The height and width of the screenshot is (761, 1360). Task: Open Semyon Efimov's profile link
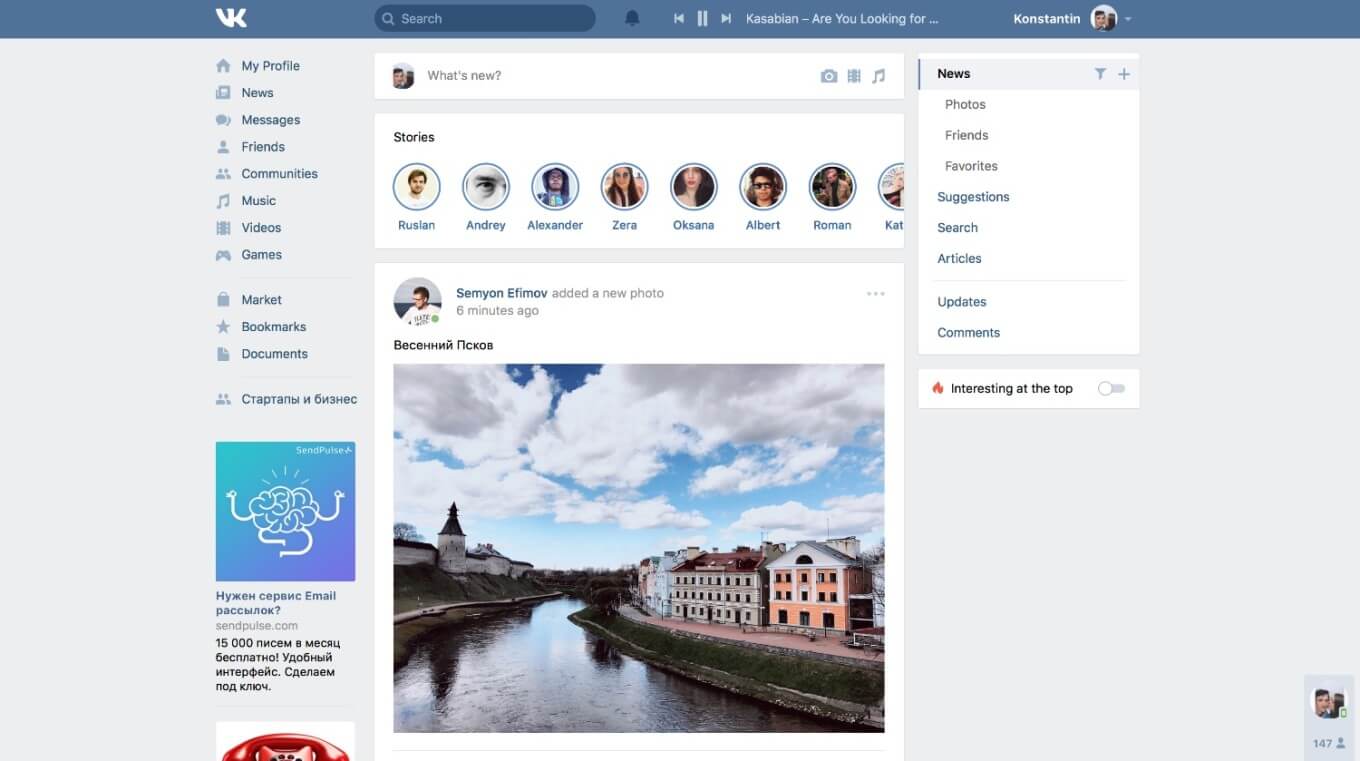click(x=501, y=293)
